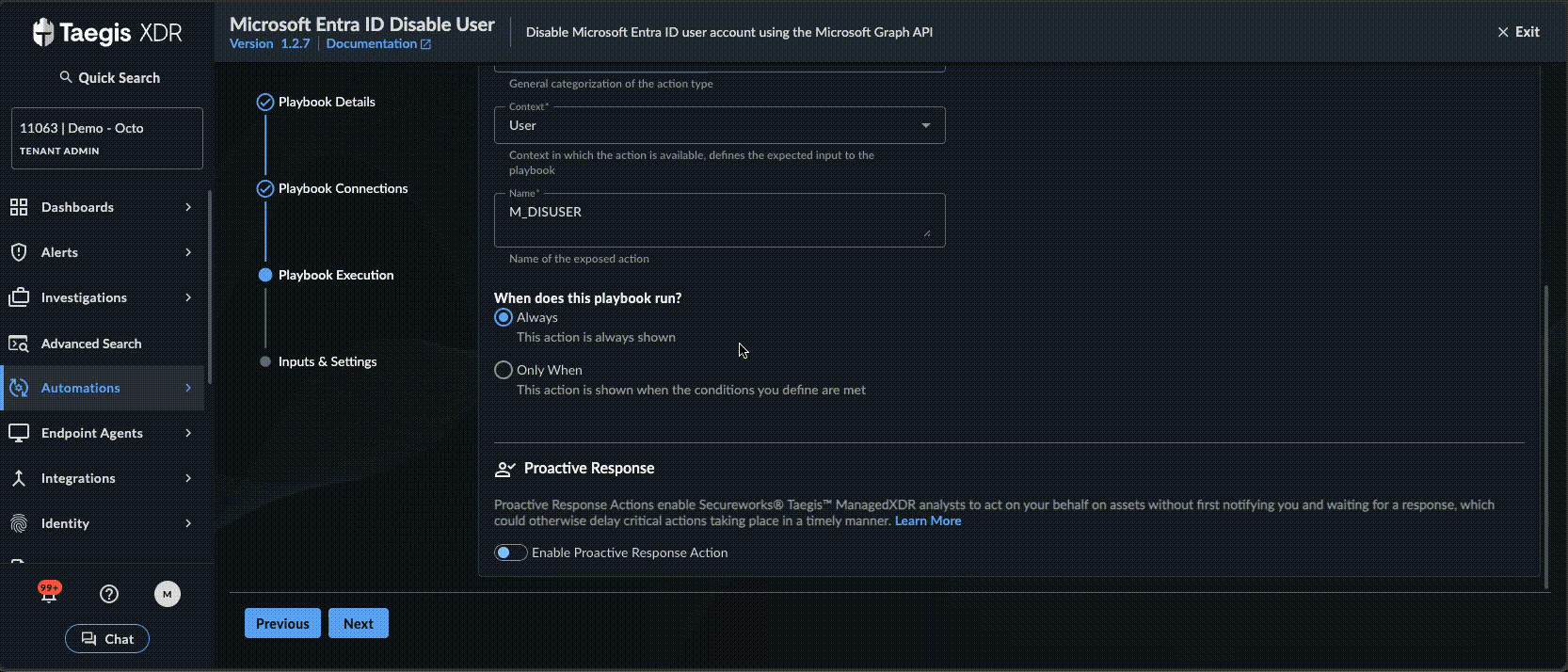Click the Identity fingerprint icon
The width and height of the screenshot is (1568, 672).
click(x=19, y=523)
